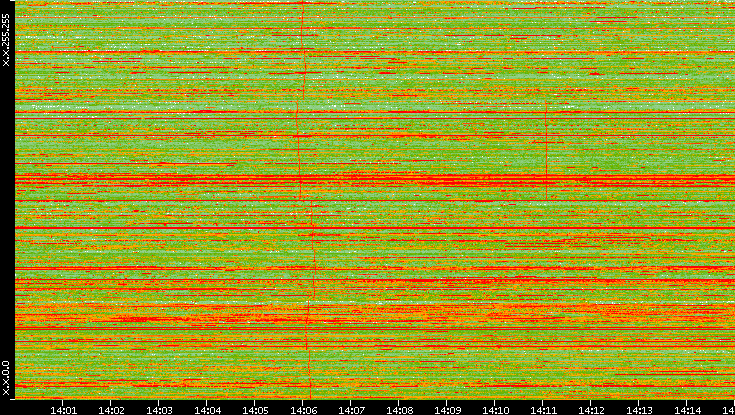Click the 14:12 time axis label
Screen dimensions: 735x415
pos(591,410)
